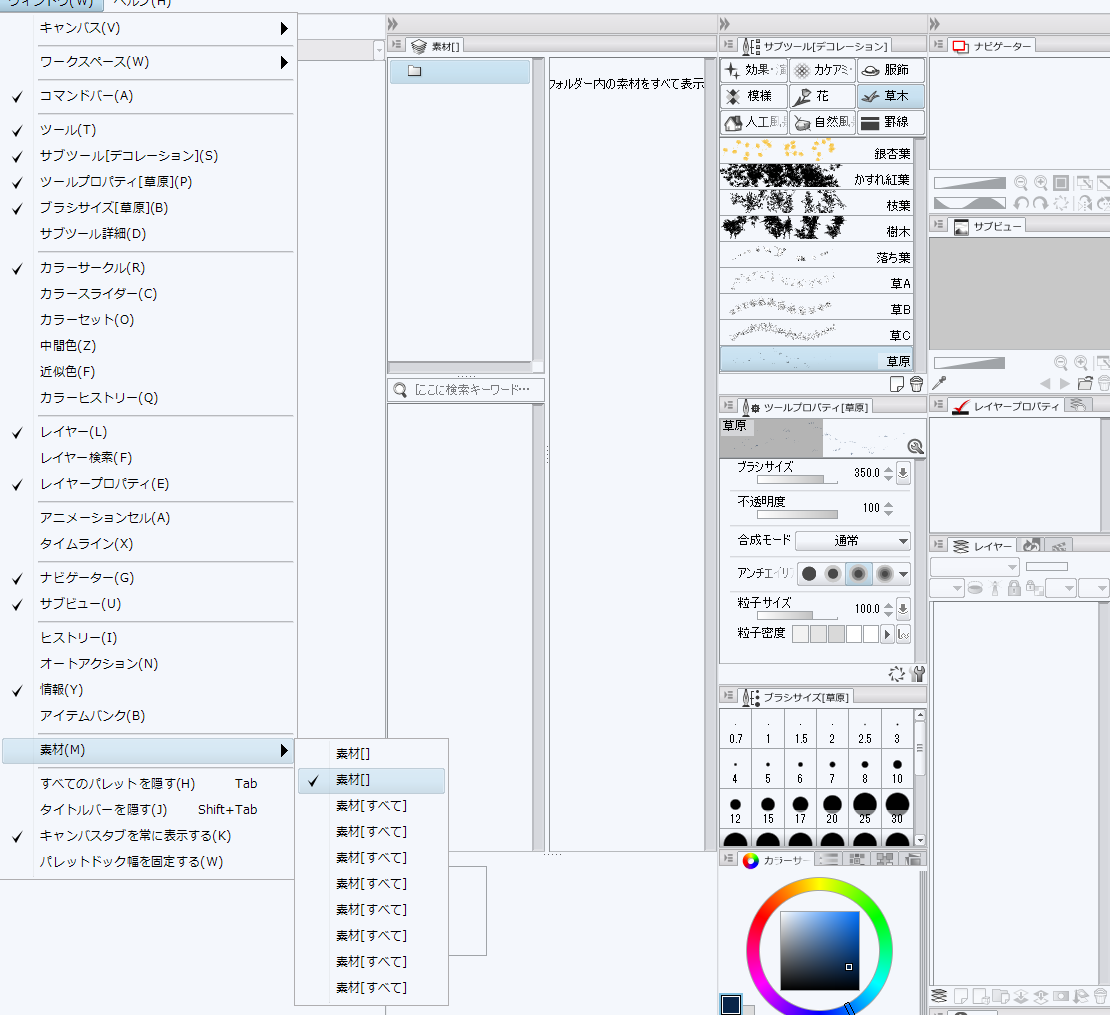Click the trash icon below sub tool list
This screenshot has height=1017, width=1111.
tap(916, 384)
